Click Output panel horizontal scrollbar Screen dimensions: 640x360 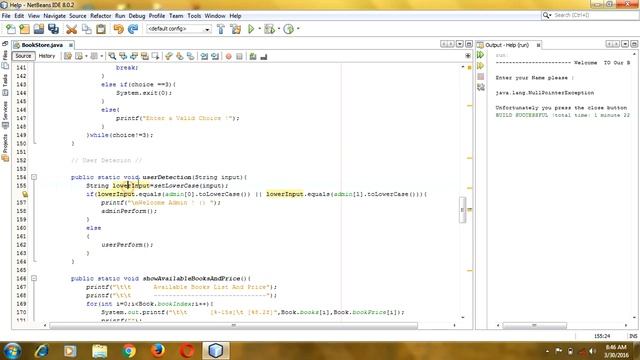[x=534, y=325]
